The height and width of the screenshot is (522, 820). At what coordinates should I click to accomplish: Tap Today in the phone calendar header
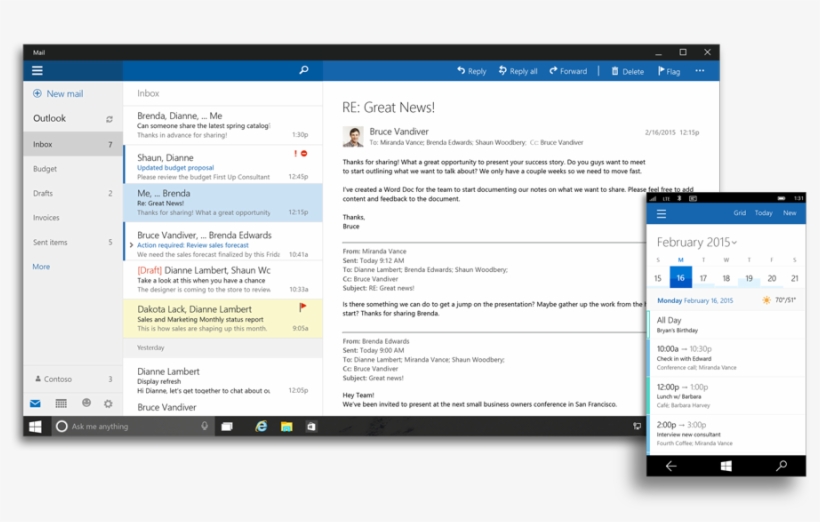(x=764, y=213)
